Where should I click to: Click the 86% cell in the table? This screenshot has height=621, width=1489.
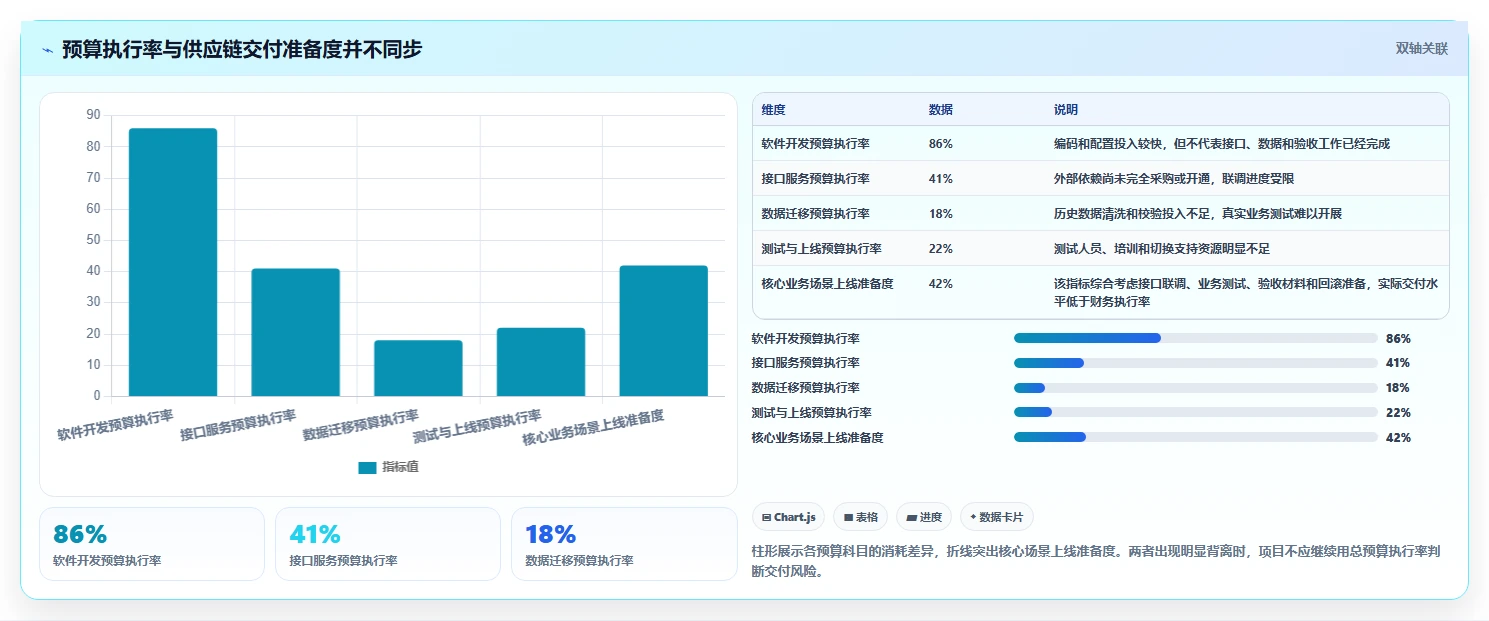pyautogui.click(x=941, y=144)
